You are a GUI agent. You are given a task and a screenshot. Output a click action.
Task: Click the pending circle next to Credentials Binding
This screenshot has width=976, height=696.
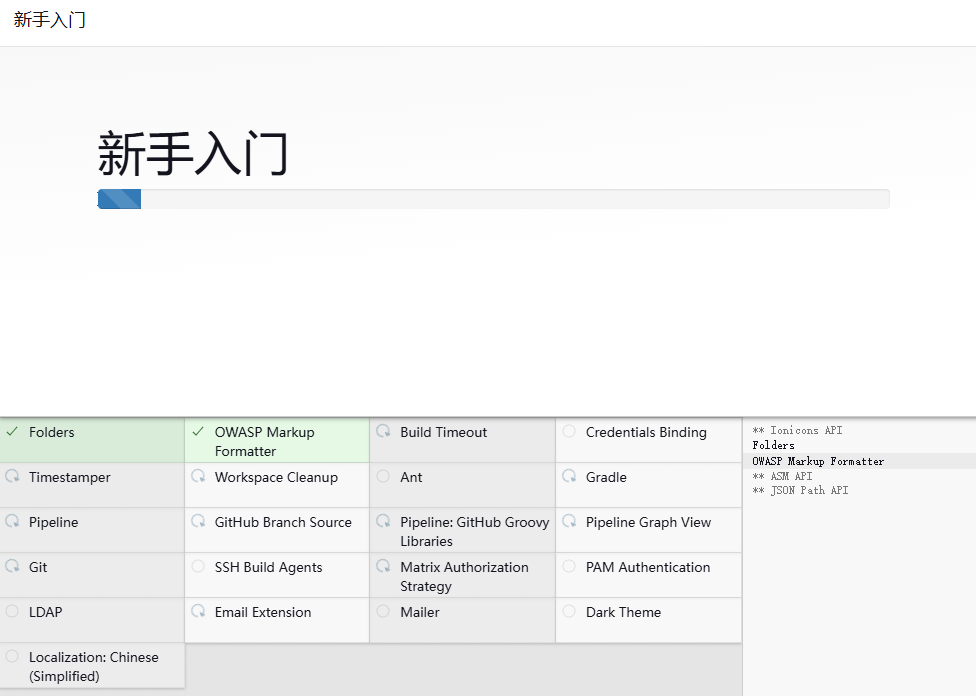569,432
